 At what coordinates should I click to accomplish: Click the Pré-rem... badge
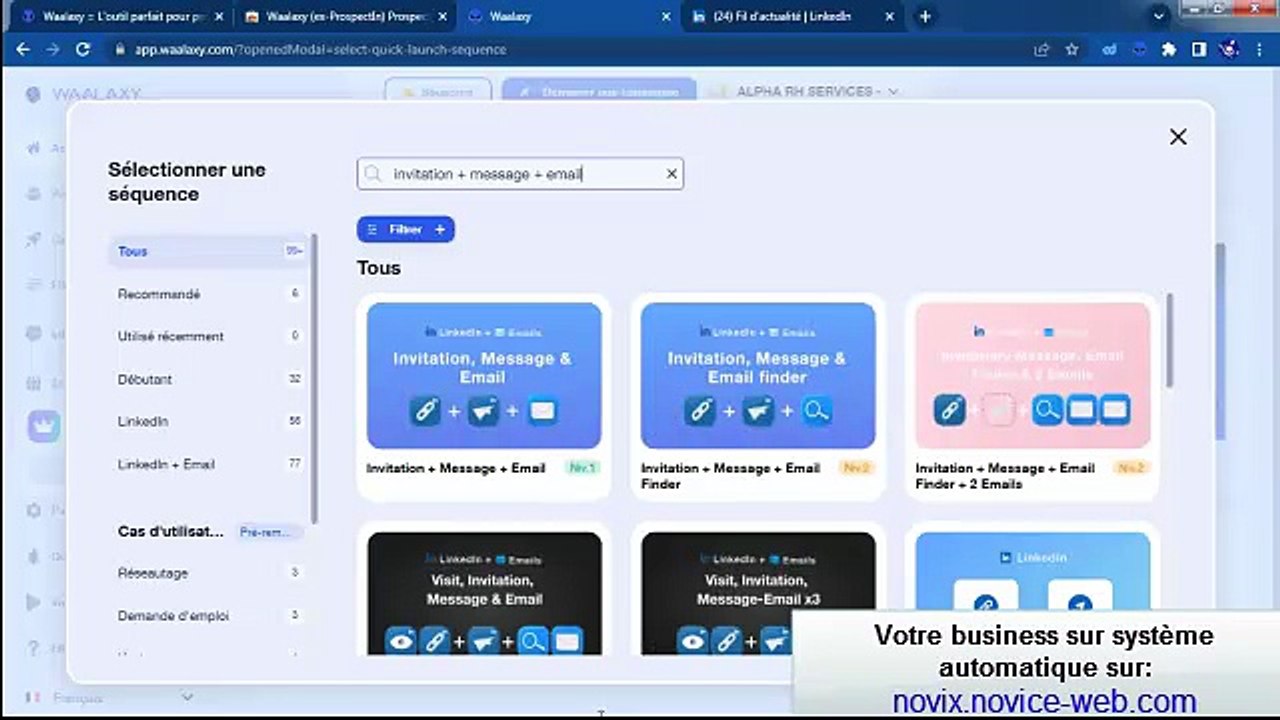pyautogui.click(x=265, y=532)
